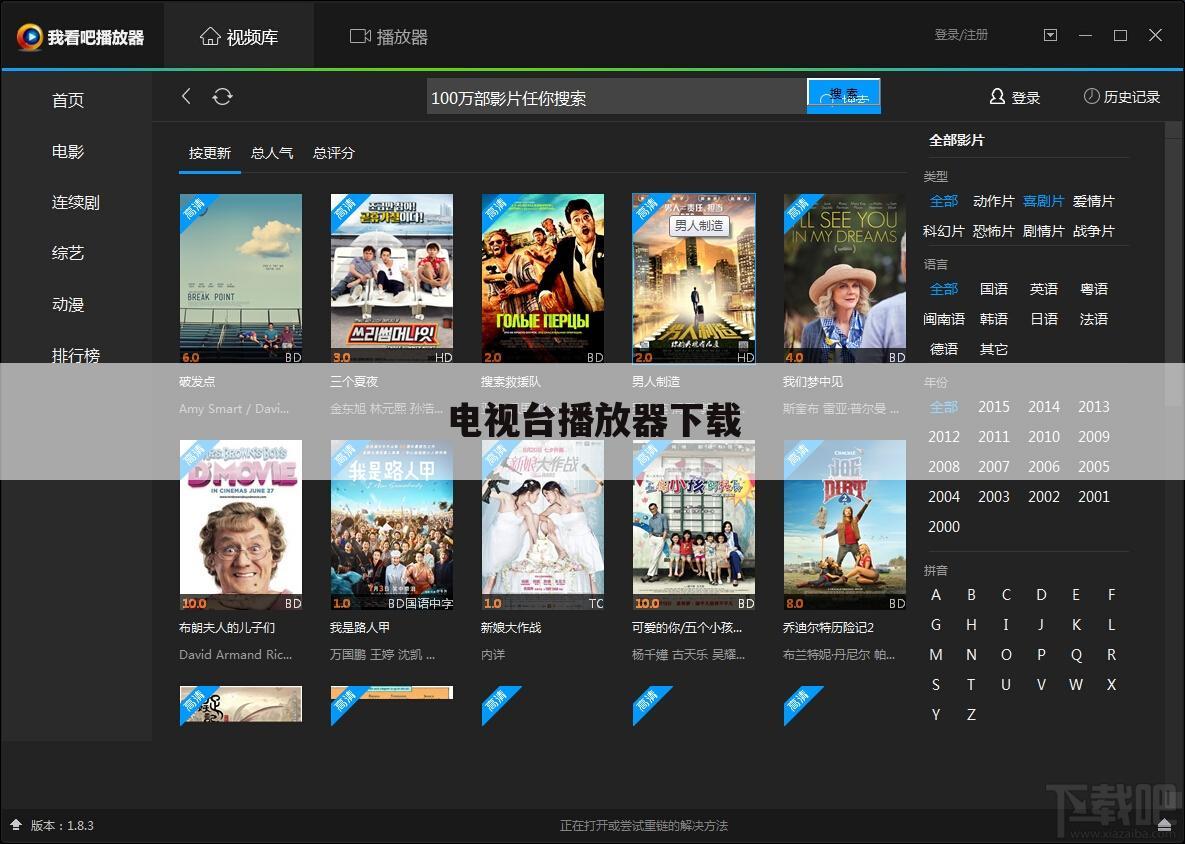
Task: Open the 我是路人甲 poster
Action: (x=391, y=525)
